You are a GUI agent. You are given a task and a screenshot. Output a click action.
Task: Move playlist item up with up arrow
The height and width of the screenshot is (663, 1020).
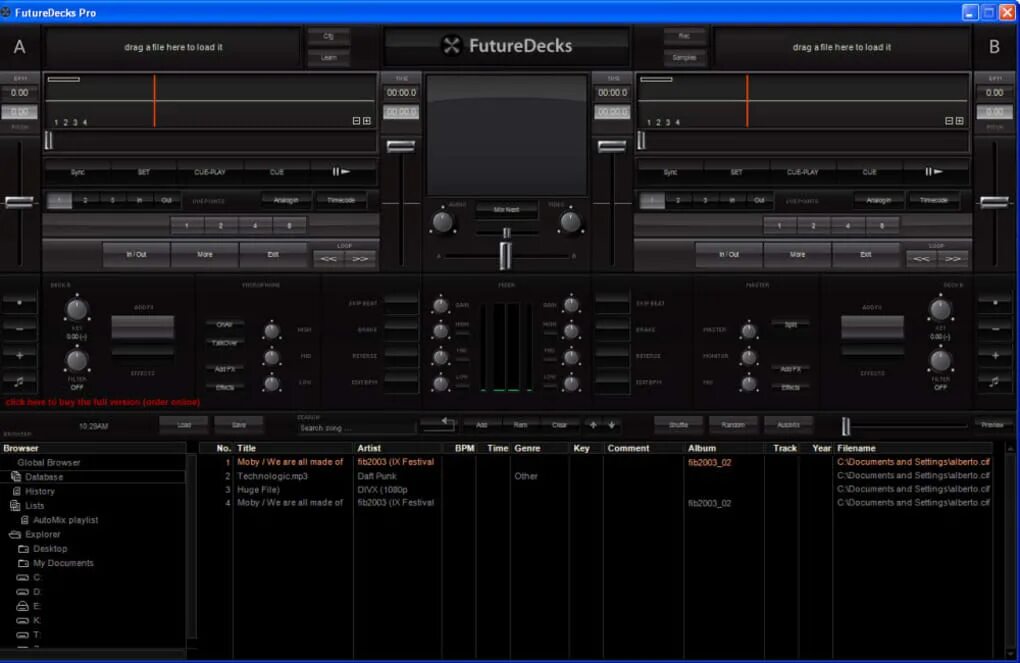593,425
